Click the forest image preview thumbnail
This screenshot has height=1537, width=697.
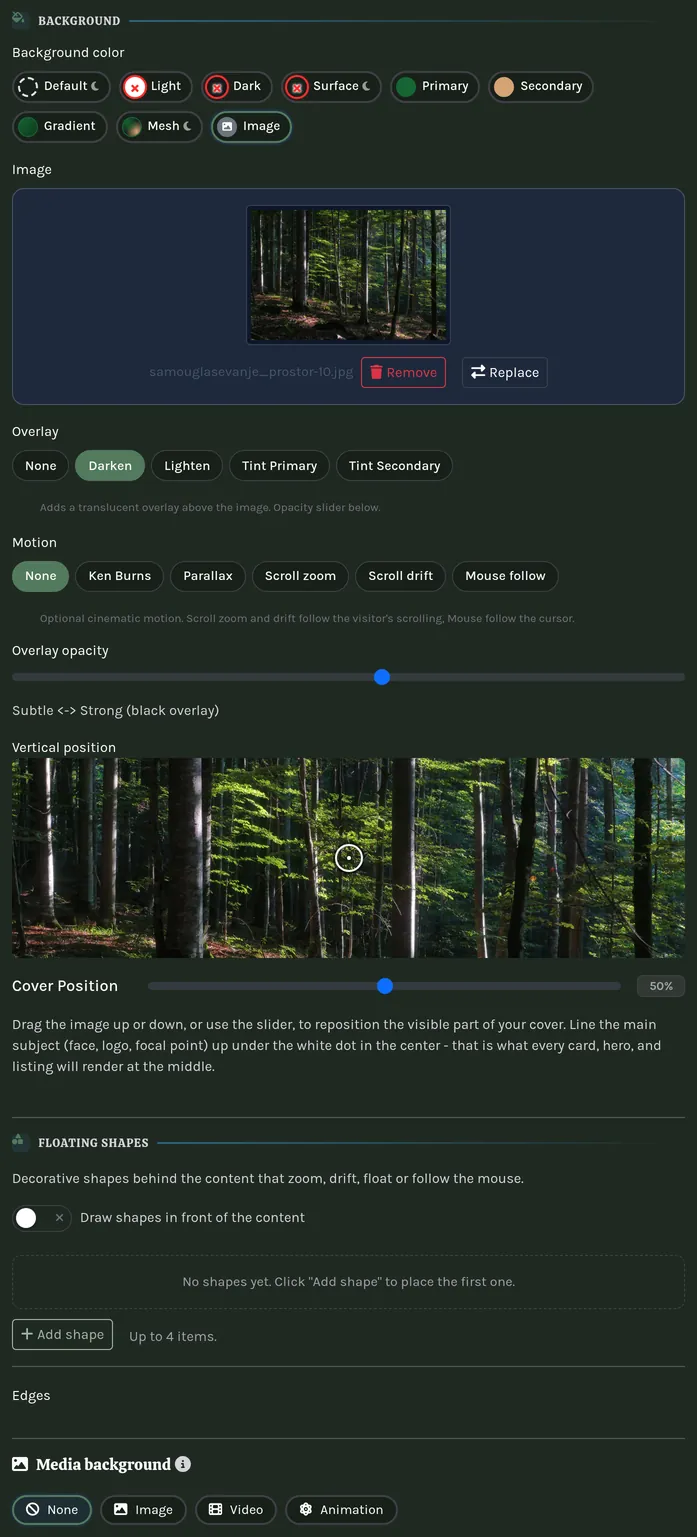(348, 275)
